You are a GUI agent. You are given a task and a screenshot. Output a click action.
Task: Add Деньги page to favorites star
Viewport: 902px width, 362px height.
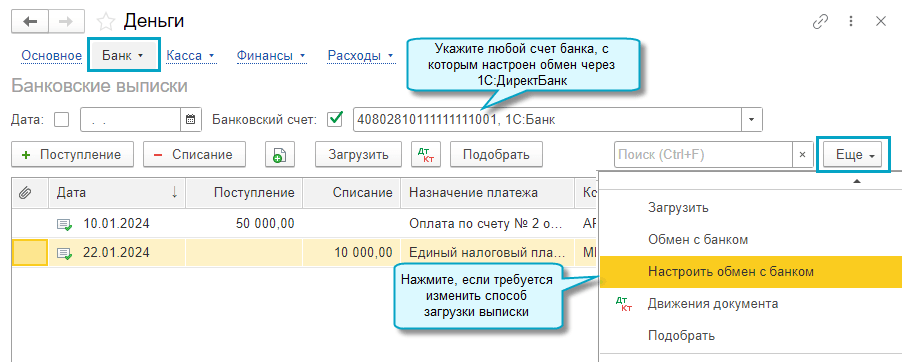(x=105, y=22)
